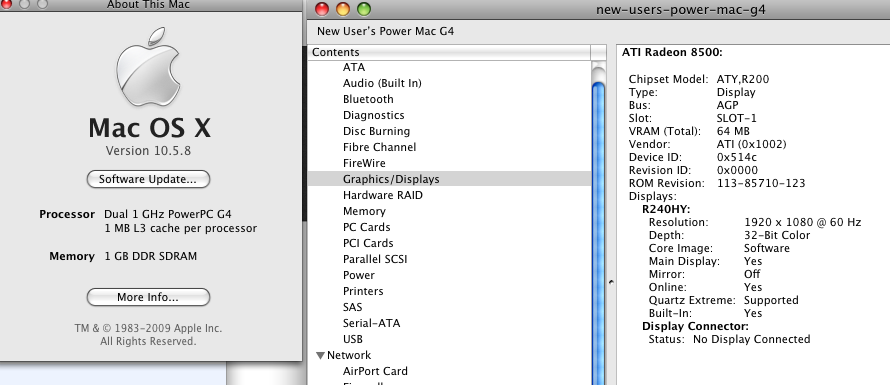Collapse the Network disclosure triangle
The width and height of the screenshot is (890, 385).
320,355
